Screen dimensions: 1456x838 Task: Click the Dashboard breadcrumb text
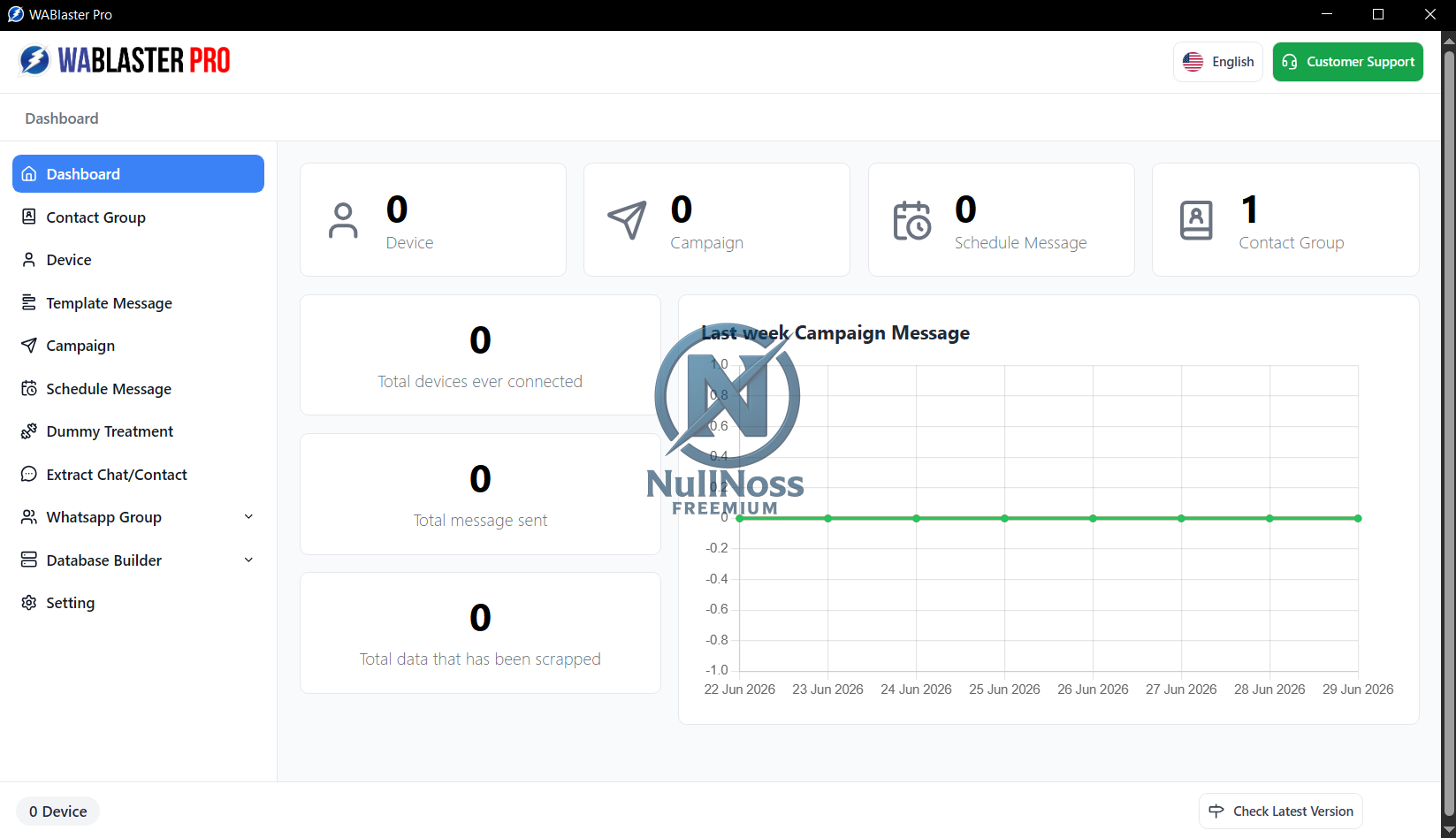(62, 118)
